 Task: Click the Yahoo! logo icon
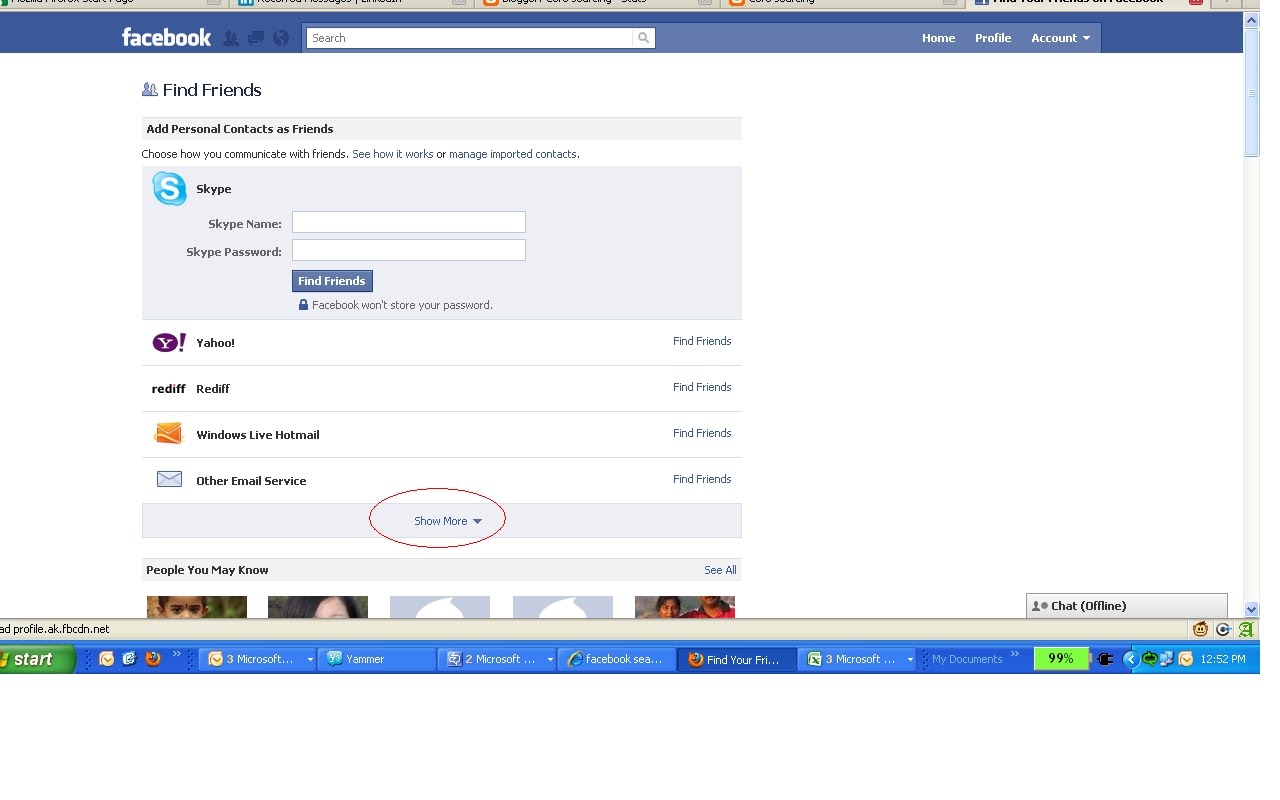[x=169, y=343]
